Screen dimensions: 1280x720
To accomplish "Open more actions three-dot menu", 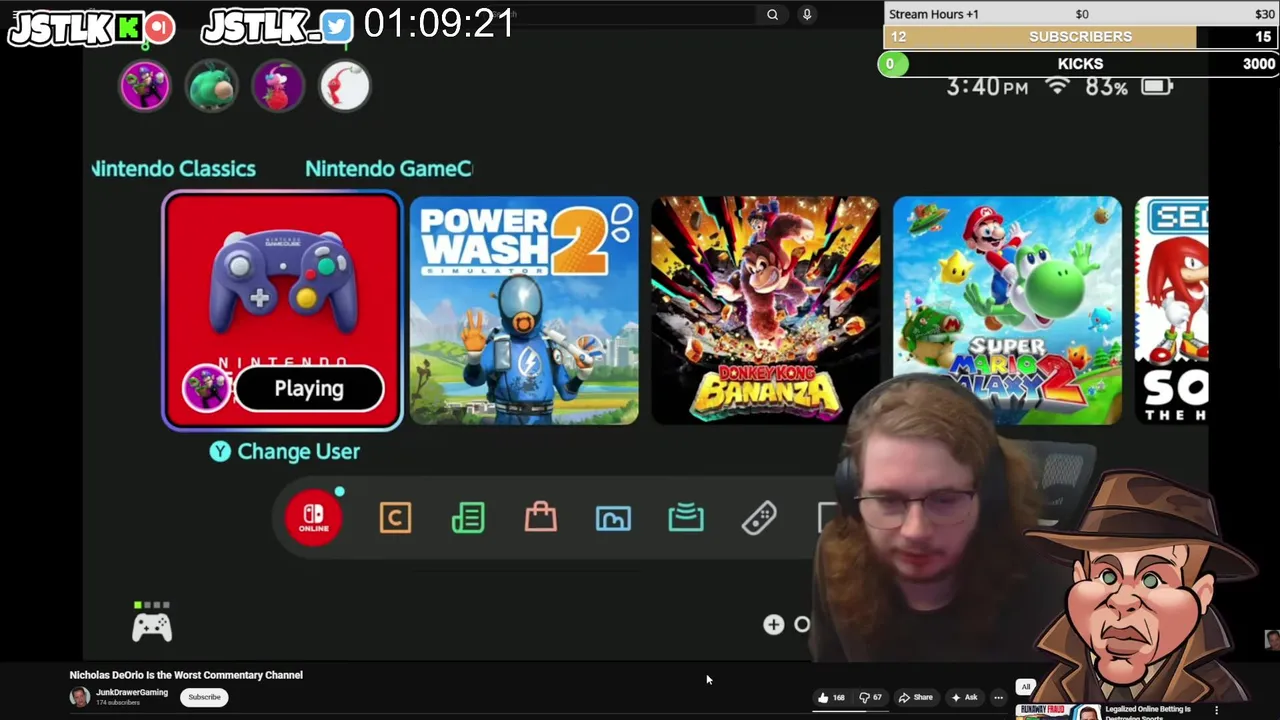I will coord(998,697).
